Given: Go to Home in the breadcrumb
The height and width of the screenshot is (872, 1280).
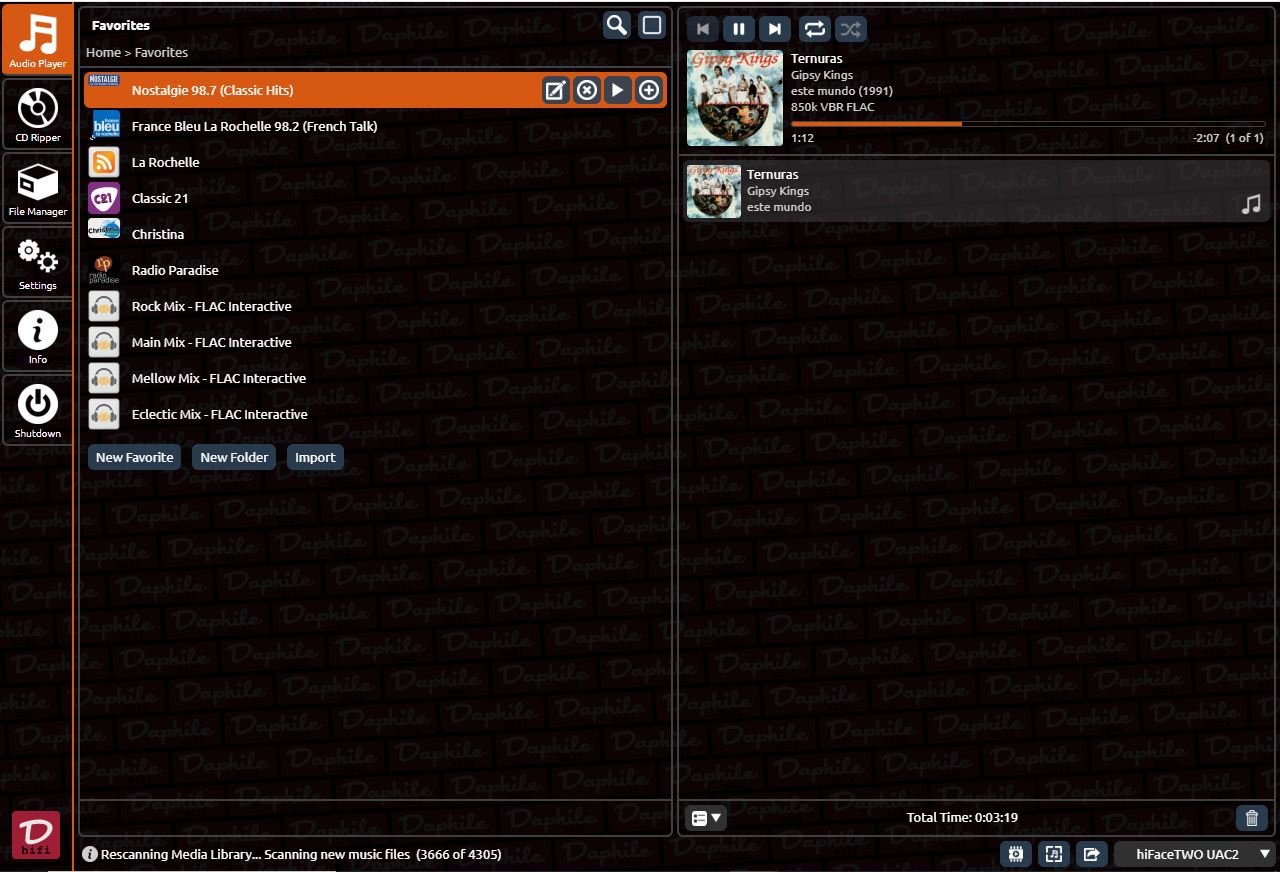Looking at the screenshot, I should pyautogui.click(x=103, y=52).
